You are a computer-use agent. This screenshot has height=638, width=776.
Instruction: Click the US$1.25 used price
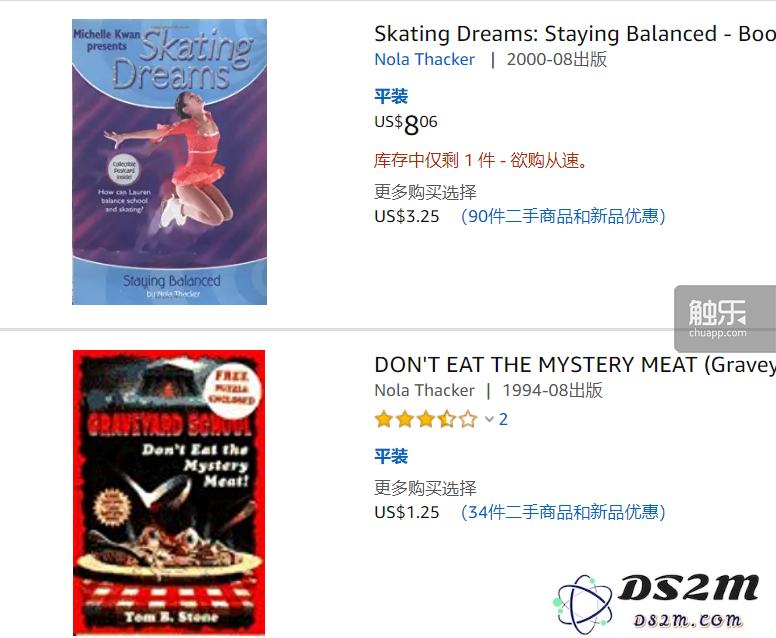[x=407, y=512]
